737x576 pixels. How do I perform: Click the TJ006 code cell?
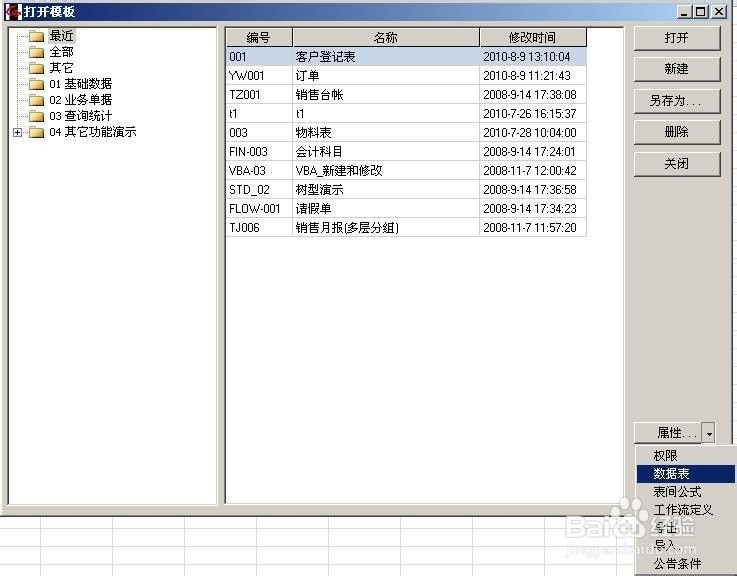259,228
